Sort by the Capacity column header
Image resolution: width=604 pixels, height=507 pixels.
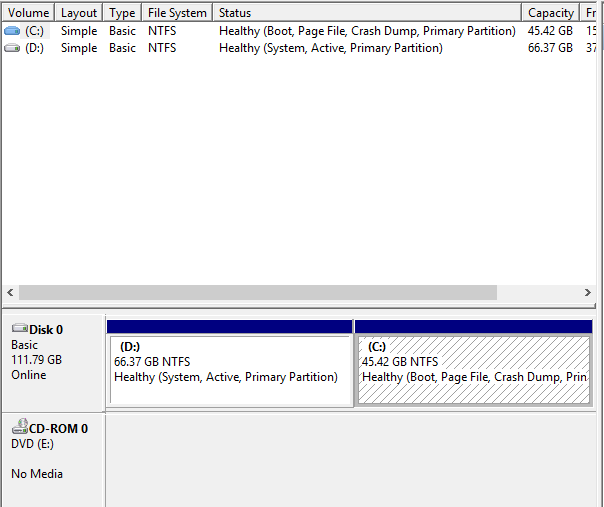[x=550, y=13]
